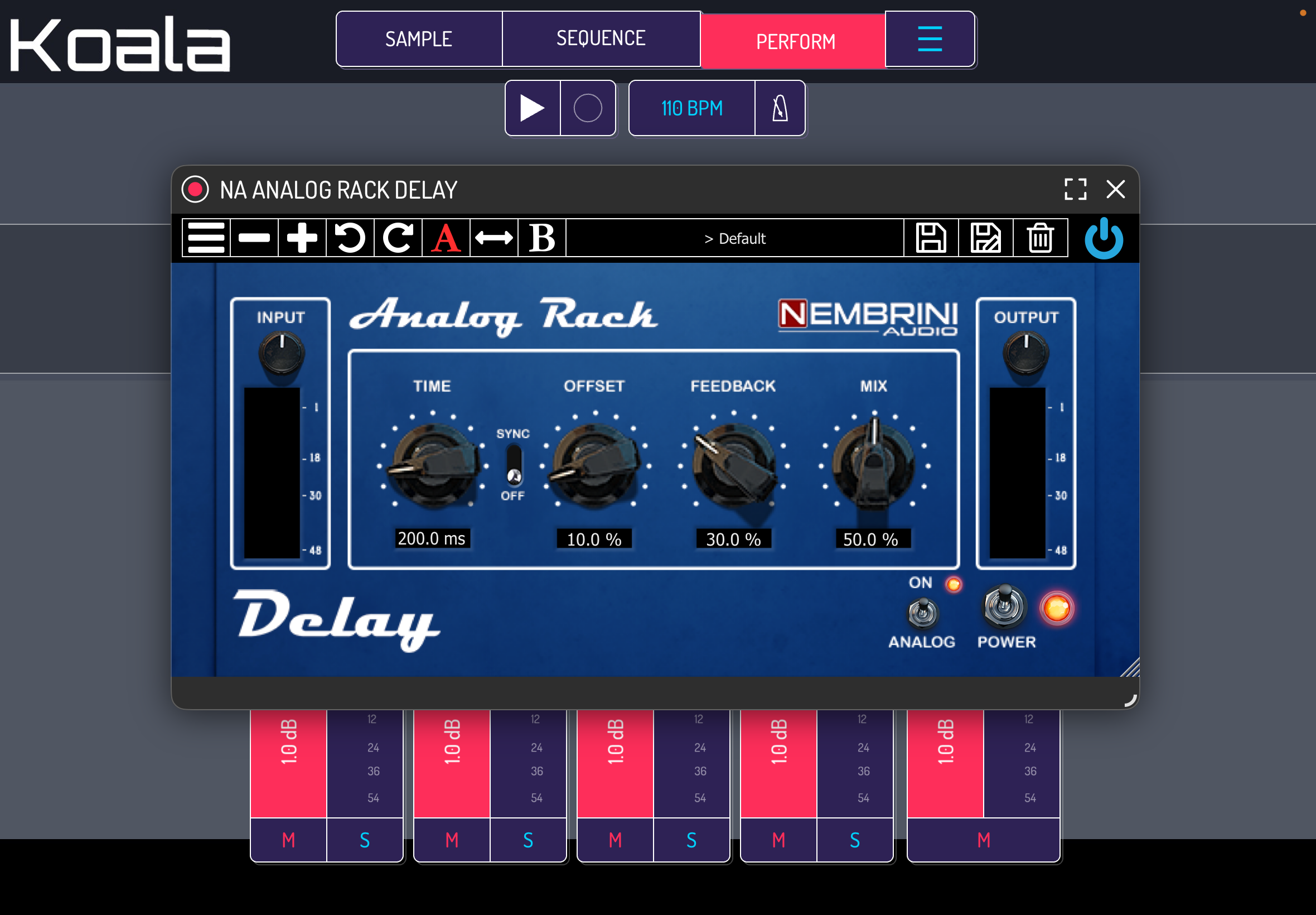Click the striped resize corner of plugin GUI

[x=1130, y=668]
